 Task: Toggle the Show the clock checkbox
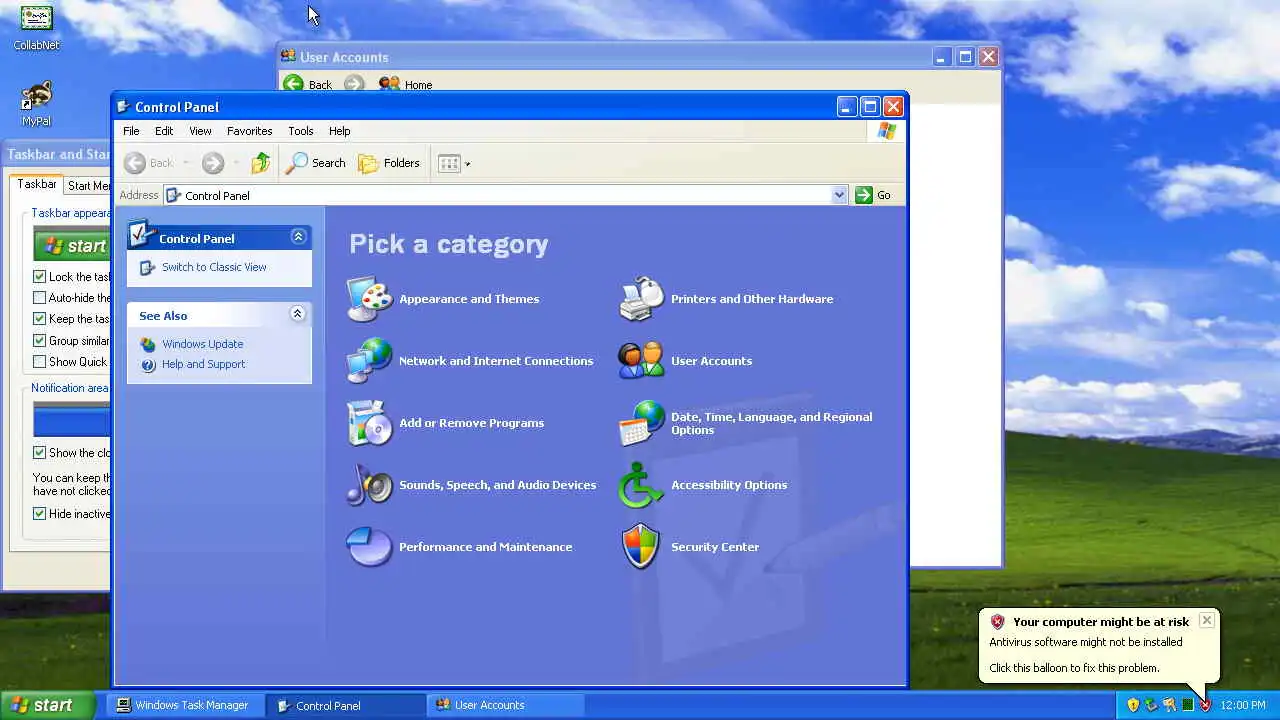(x=40, y=453)
